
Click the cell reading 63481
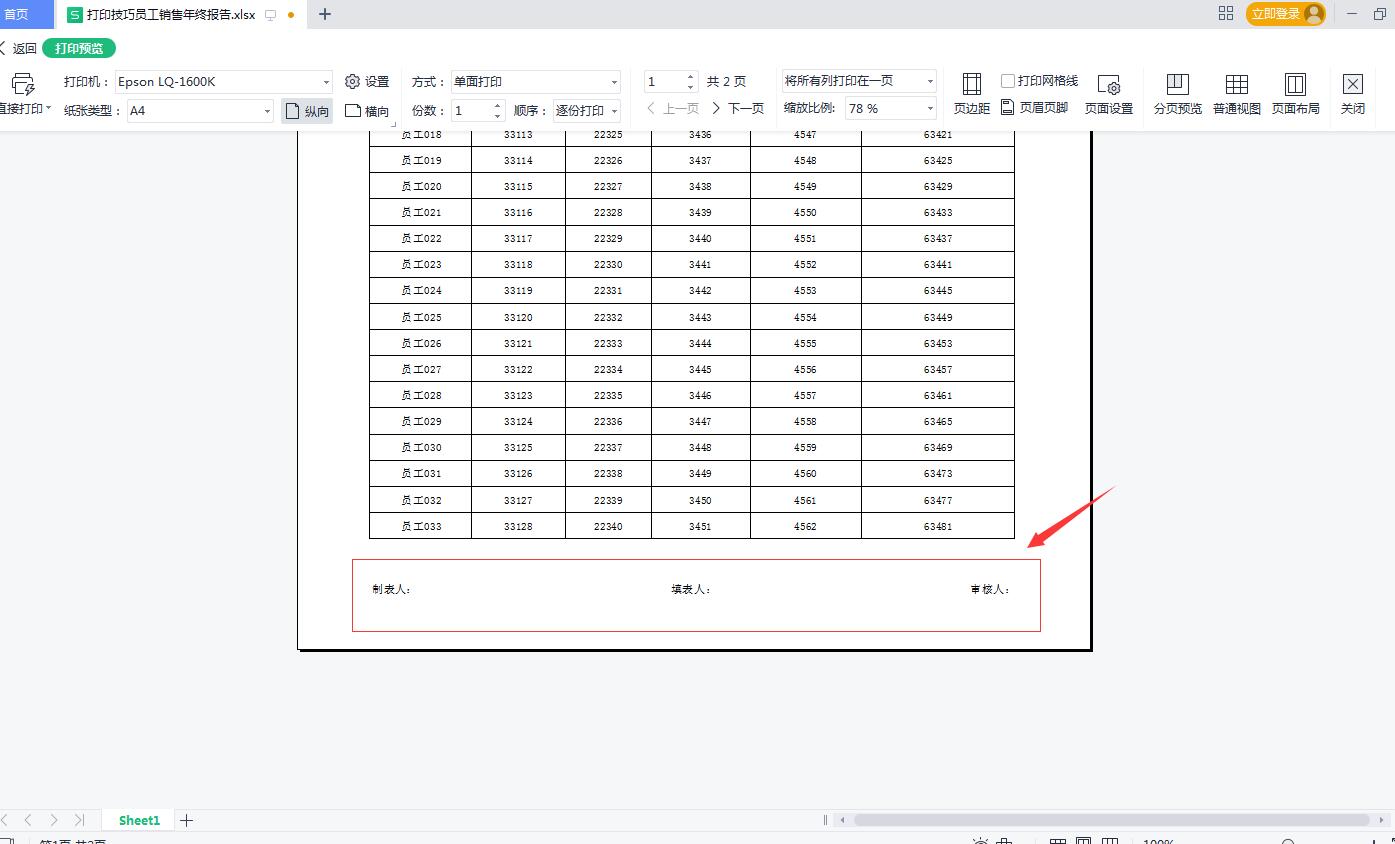tap(938, 526)
